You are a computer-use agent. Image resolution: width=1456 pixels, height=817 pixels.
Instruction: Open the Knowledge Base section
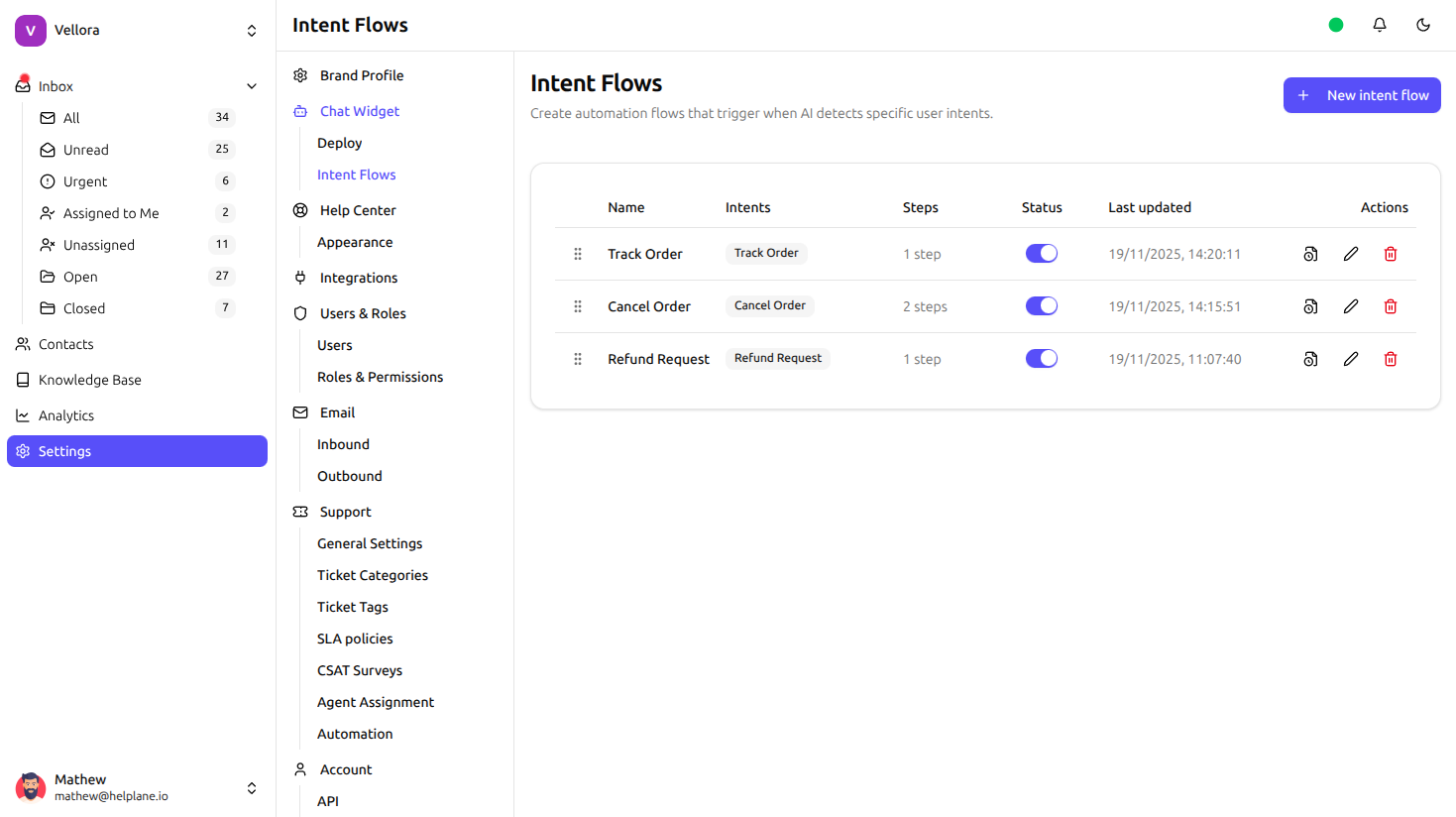(89, 379)
